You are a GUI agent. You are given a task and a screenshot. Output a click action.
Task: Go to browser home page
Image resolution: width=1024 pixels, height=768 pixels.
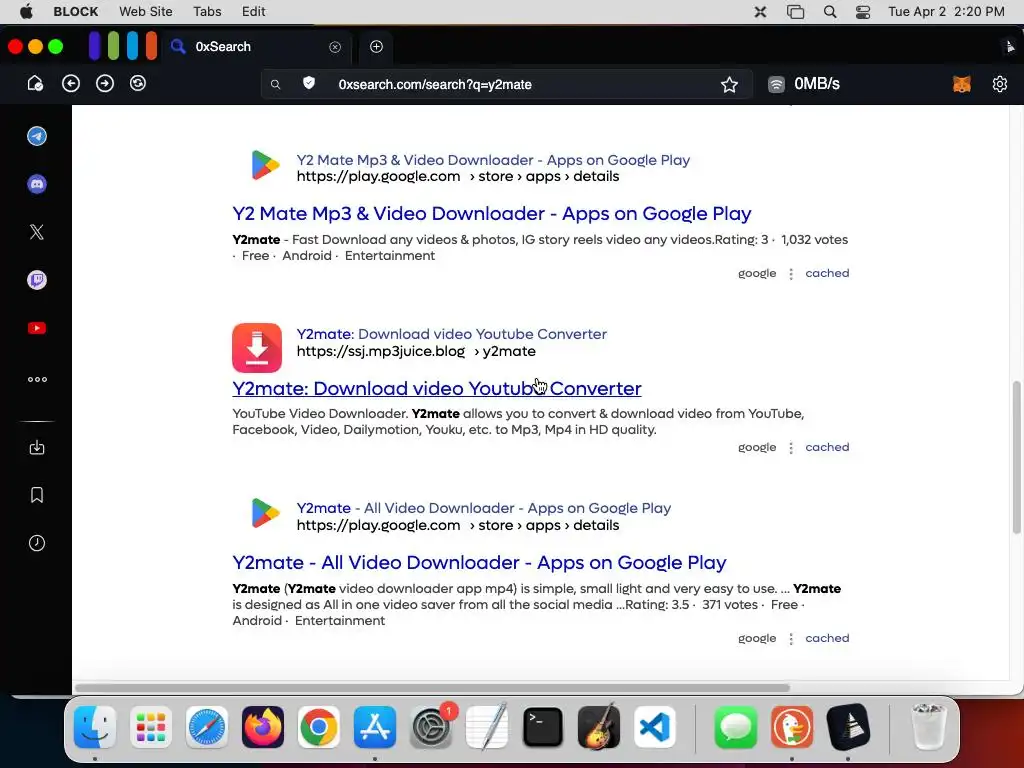(x=35, y=84)
